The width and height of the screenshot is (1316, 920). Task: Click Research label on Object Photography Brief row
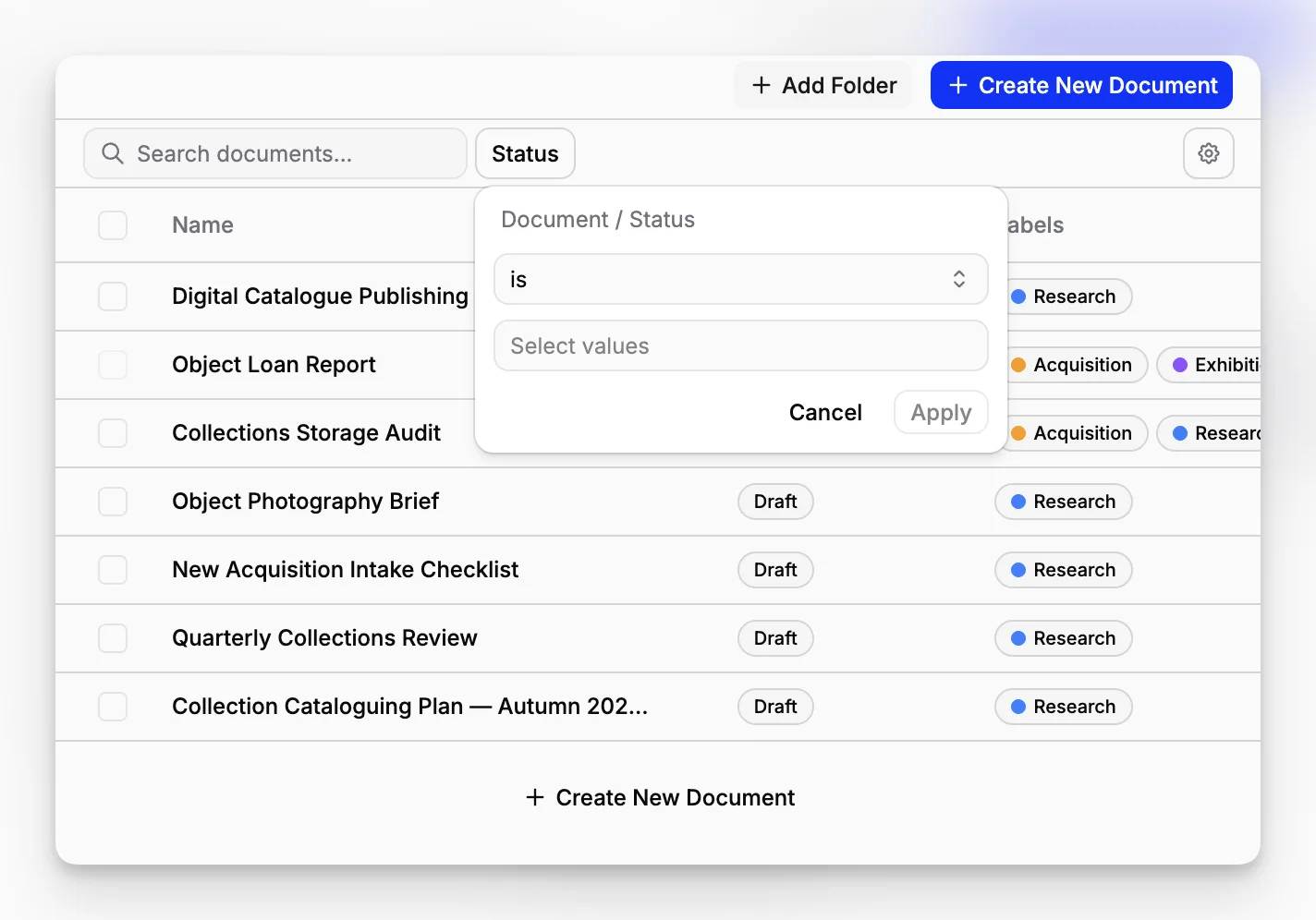click(x=1064, y=502)
